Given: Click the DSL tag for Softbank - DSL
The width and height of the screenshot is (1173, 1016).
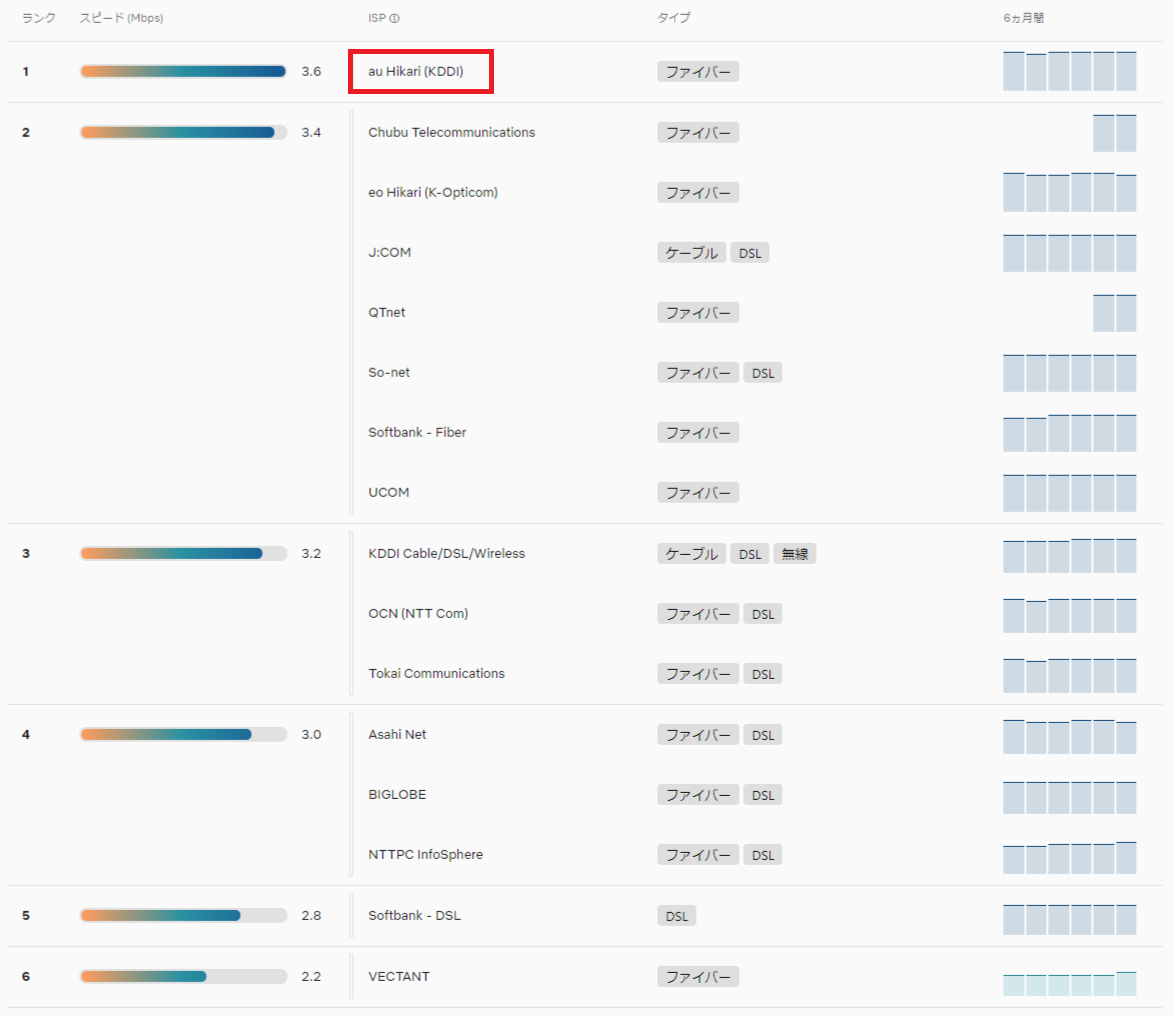Looking at the screenshot, I should point(676,916).
